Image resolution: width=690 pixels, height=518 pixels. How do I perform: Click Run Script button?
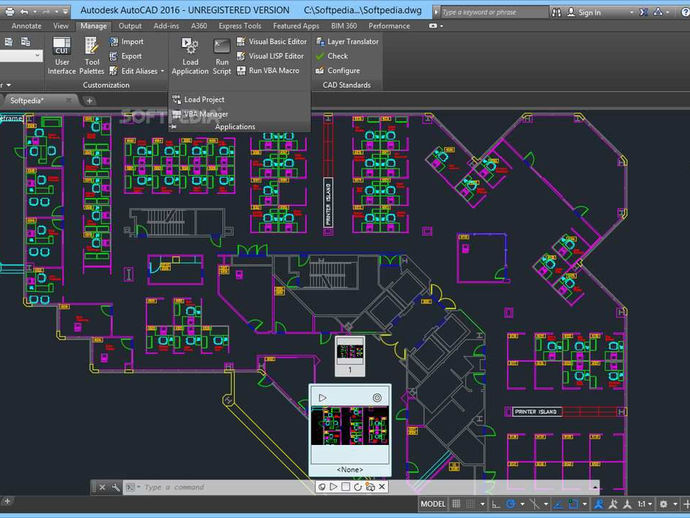pos(222,56)
